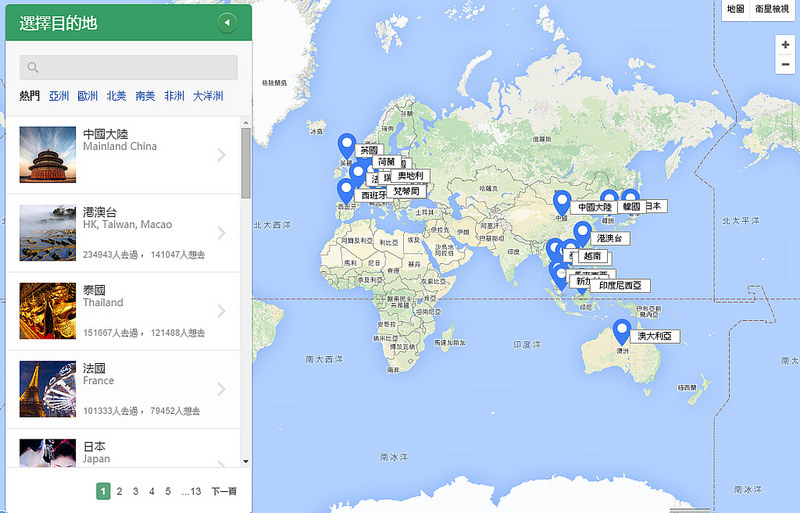Select current page 1 button
This screenshot has height=513, width=800.
click(x=103, y=492)
